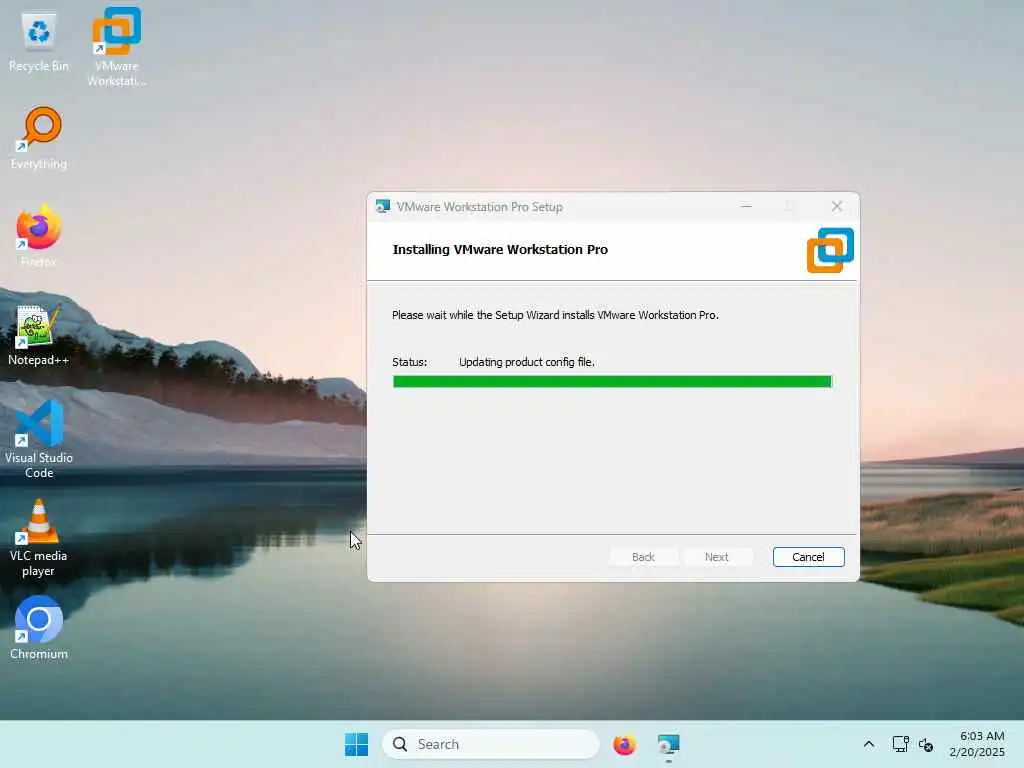Viewport: 1024px width, 768px height.
Task: Open the Windows Start menu
Action: point(357,744)
